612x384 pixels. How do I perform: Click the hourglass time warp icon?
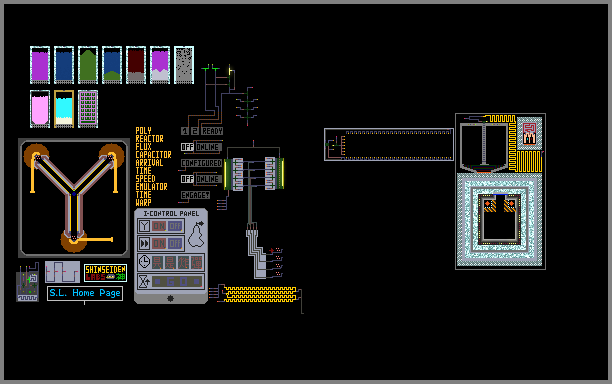pyautogui.click(x=144, y=281)
